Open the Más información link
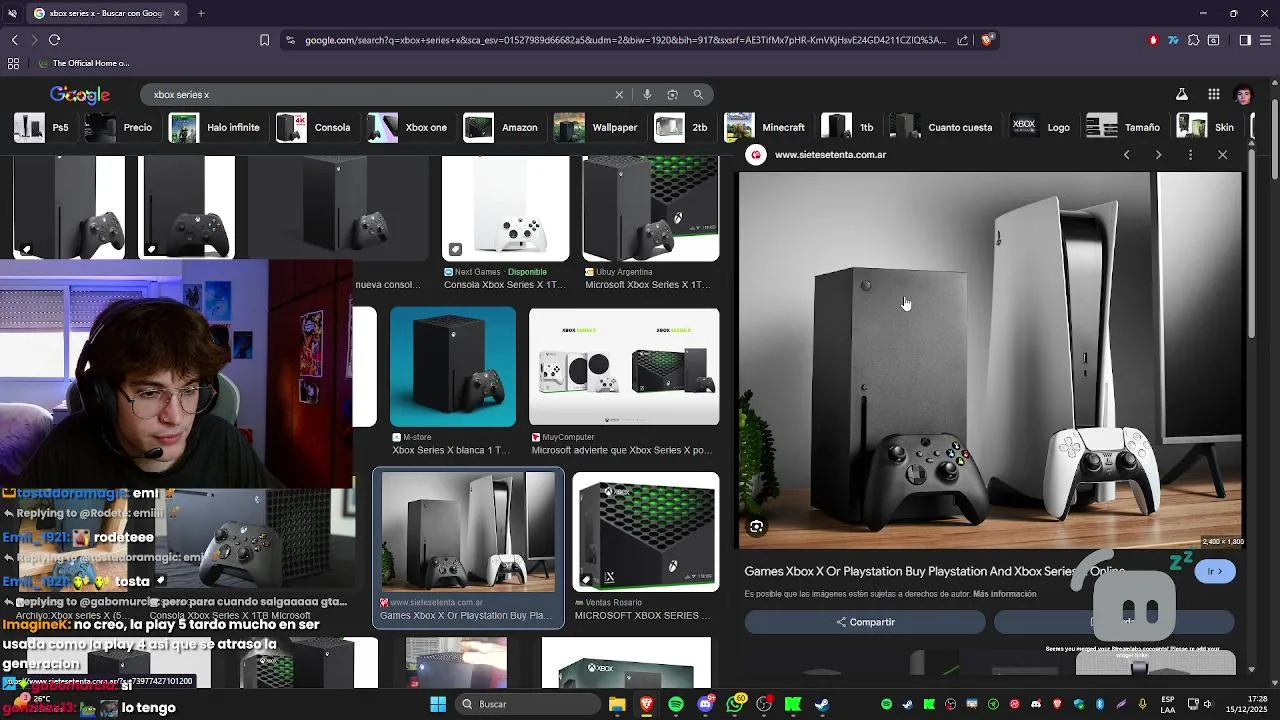This screenshot has width=1280, height=720. coord(1005,594)
